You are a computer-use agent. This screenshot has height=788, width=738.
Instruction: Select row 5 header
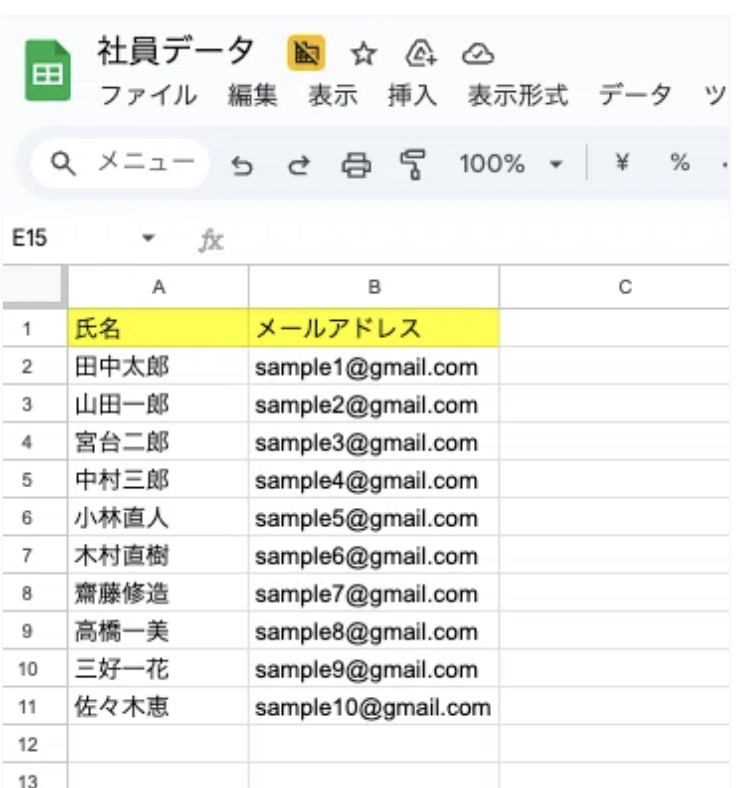pos(35,480)
